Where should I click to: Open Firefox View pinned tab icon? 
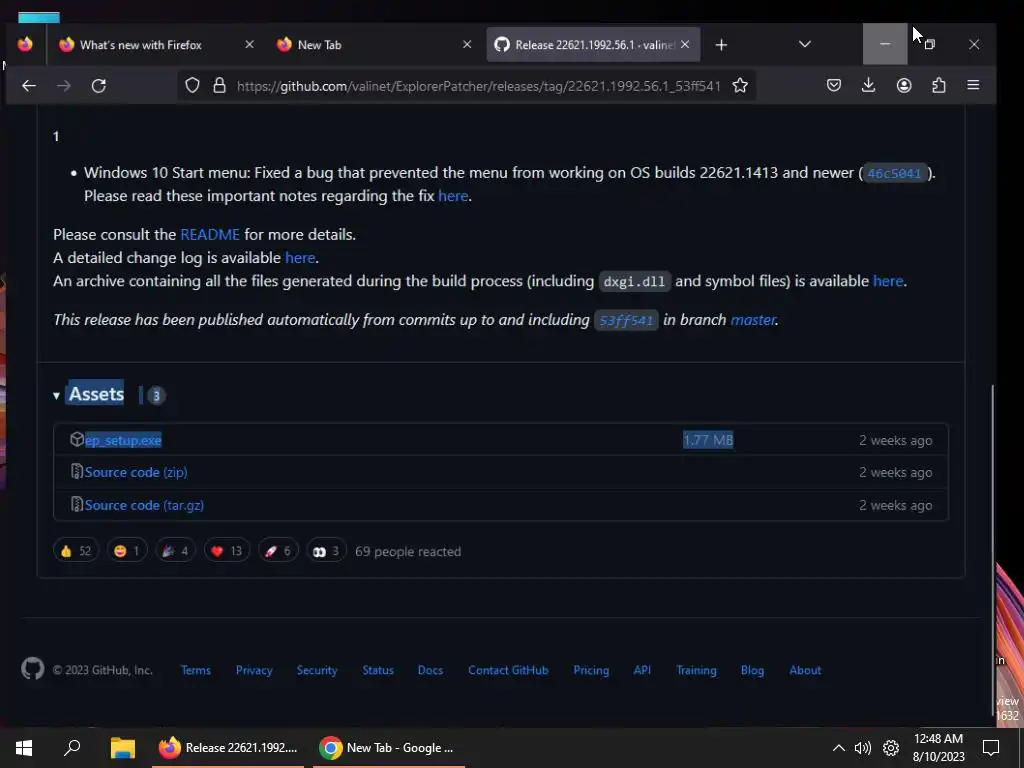point(25,44)
